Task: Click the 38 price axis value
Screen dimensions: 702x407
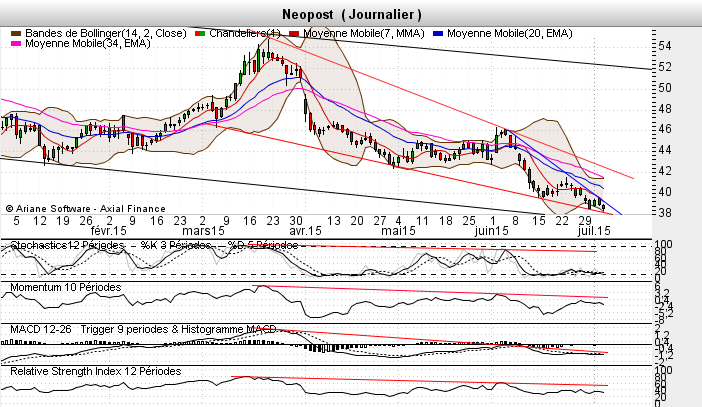Action: tap(665, 212)
